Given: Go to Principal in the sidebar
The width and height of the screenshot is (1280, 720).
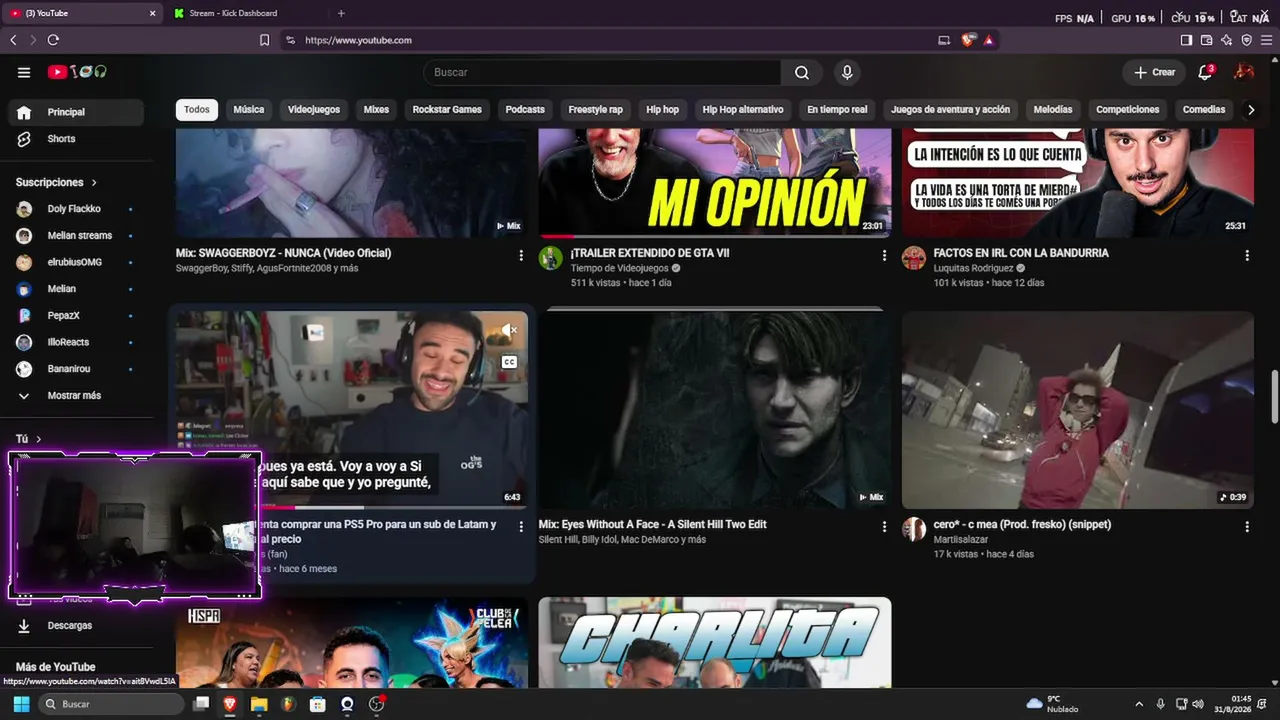Looking at the screenshot, I should (77, 112).
